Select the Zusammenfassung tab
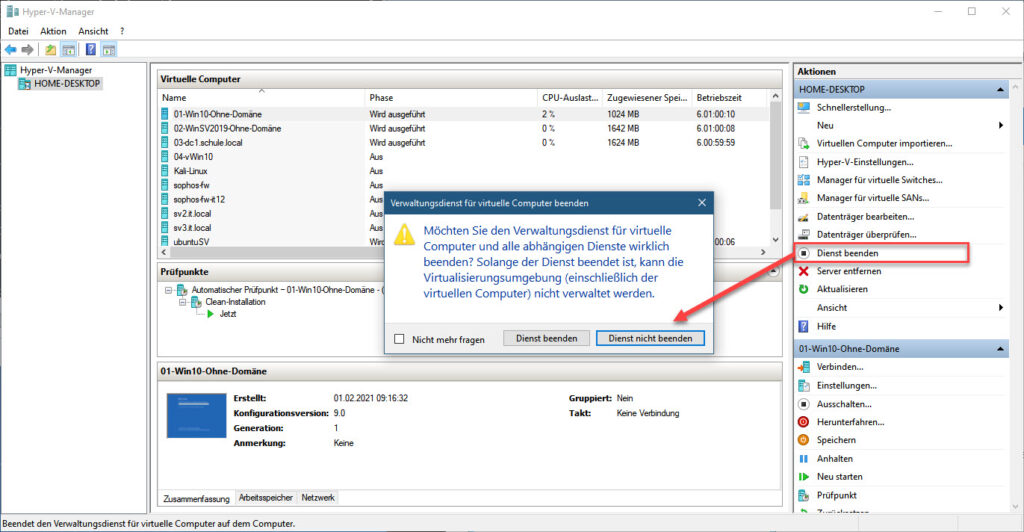 197,498
